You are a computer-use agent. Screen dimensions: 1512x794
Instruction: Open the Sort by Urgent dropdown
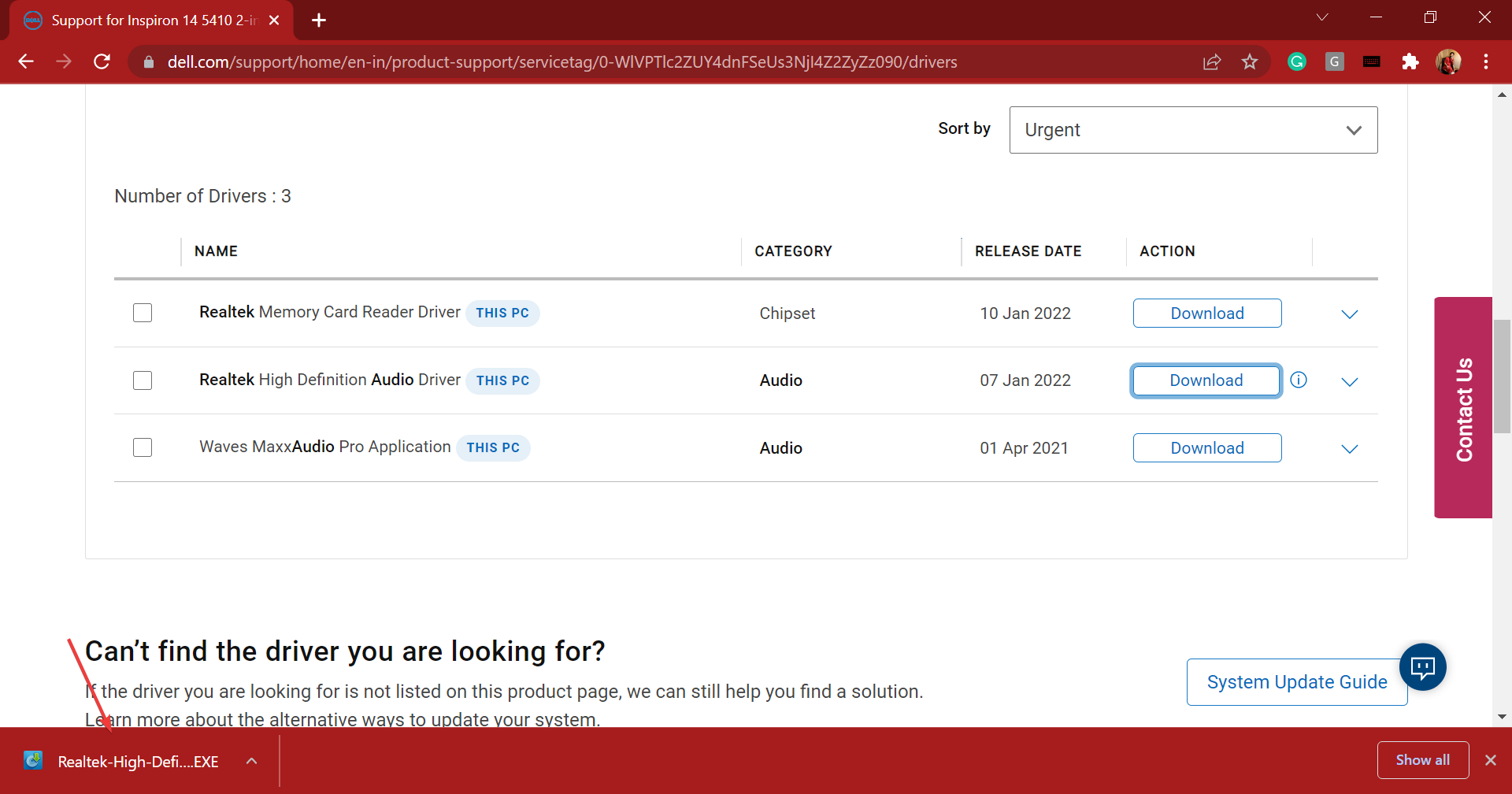click(1193, 130)
